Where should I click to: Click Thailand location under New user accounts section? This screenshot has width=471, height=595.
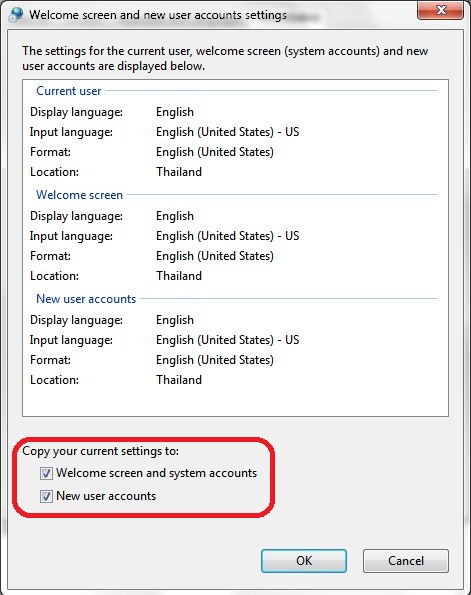click(x=179, y=380)
